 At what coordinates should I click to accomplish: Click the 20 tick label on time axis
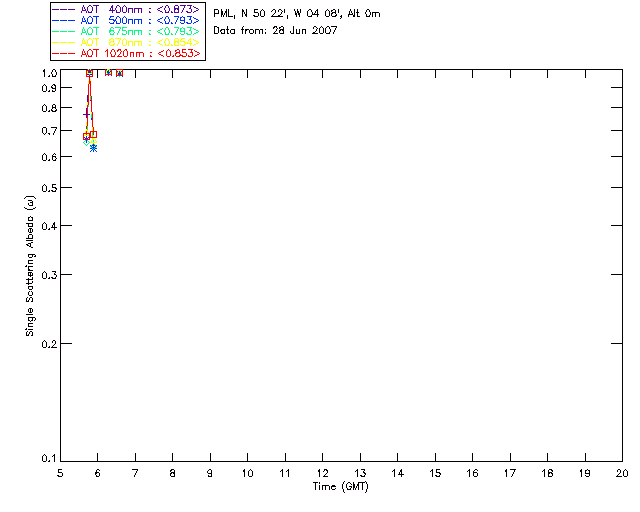622,472
